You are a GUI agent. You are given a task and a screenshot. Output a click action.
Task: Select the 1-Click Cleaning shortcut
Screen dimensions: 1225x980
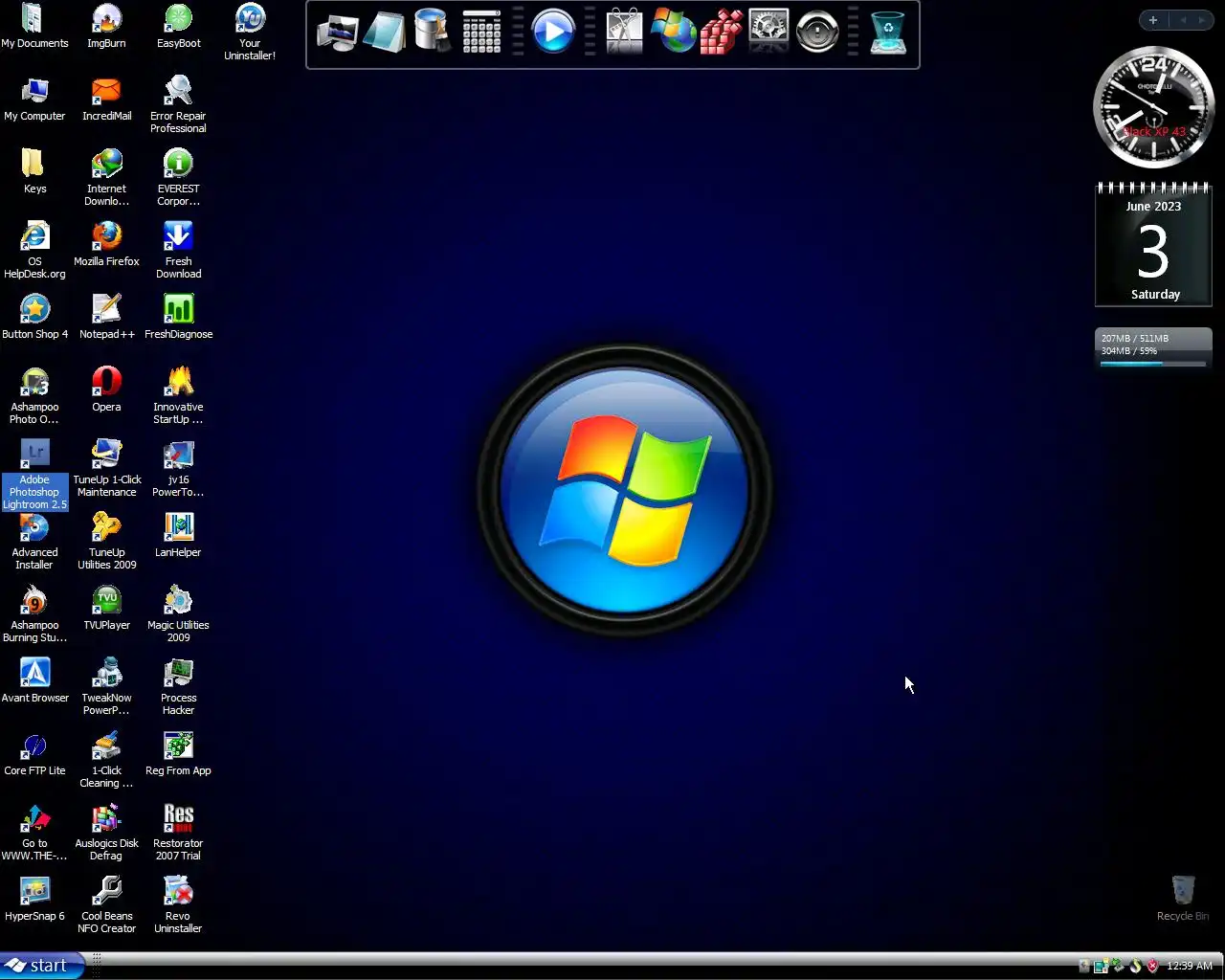coord(106,760)
